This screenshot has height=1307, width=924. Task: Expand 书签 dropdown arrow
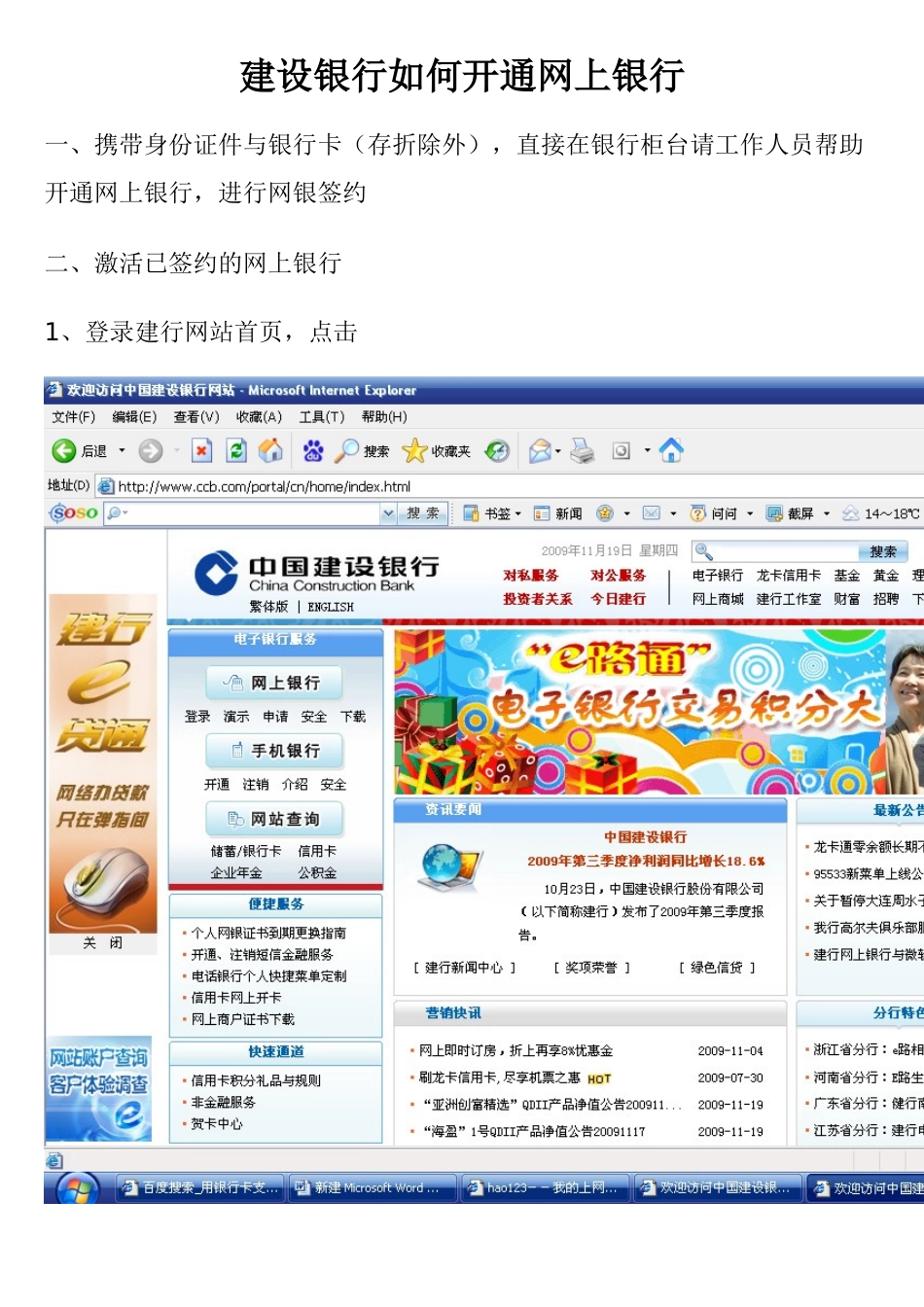tap(518, 513)
